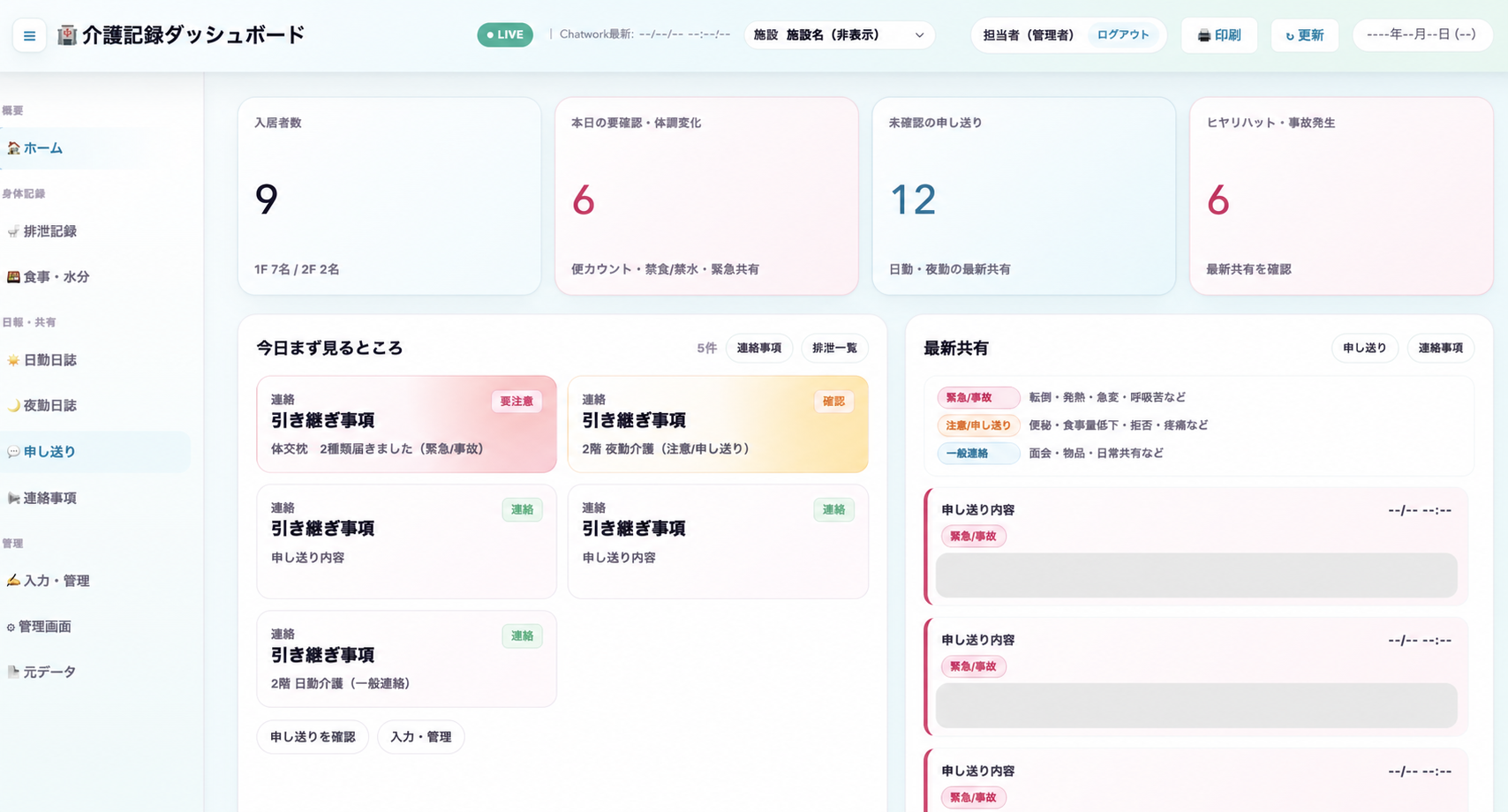The image size is (1508, 812).
Task: Click the hospital icon beside dashboard title
Action: tap(67, 35)
